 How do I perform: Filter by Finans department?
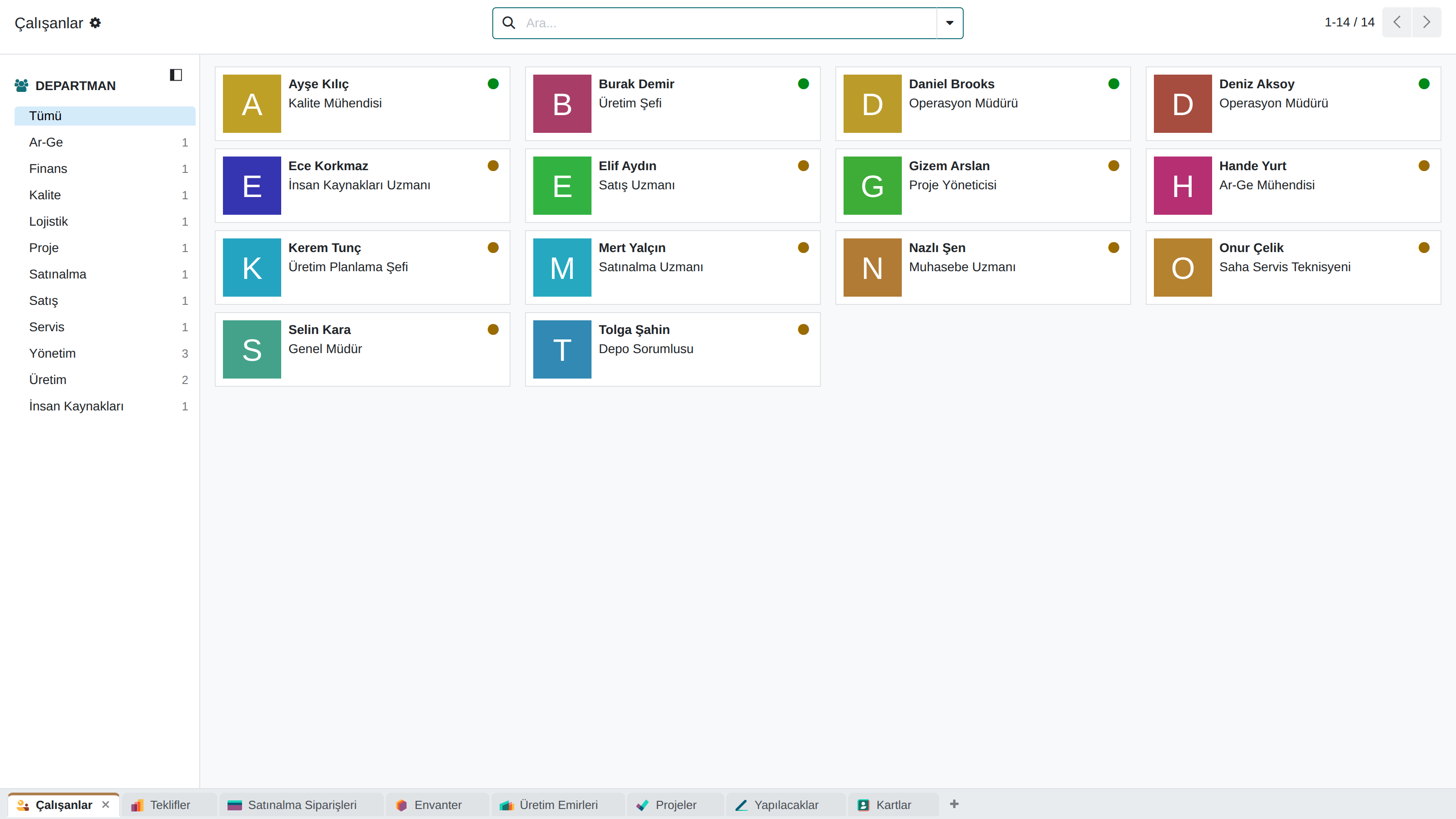pos(105,168)
